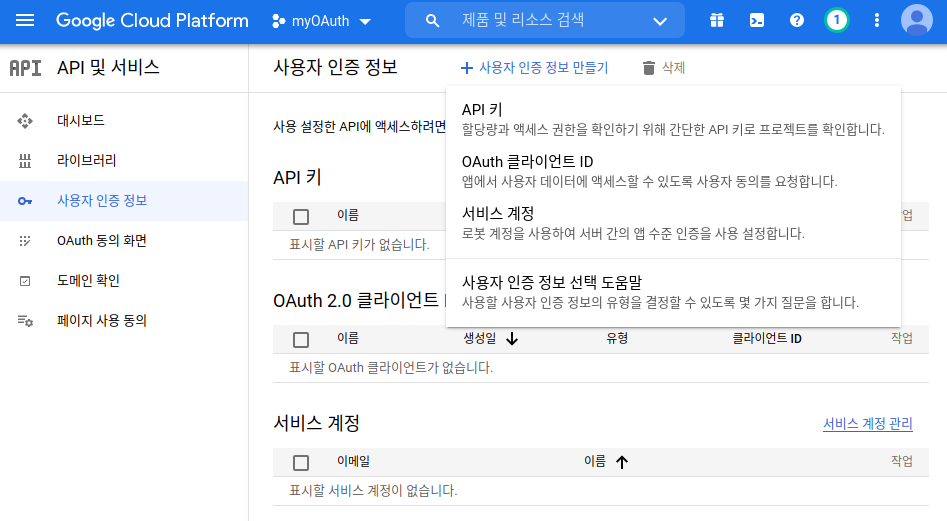This screenshot has height=521, width=947.
Task: Open 도메인 확인 in the sidebar
Action: 88,281
